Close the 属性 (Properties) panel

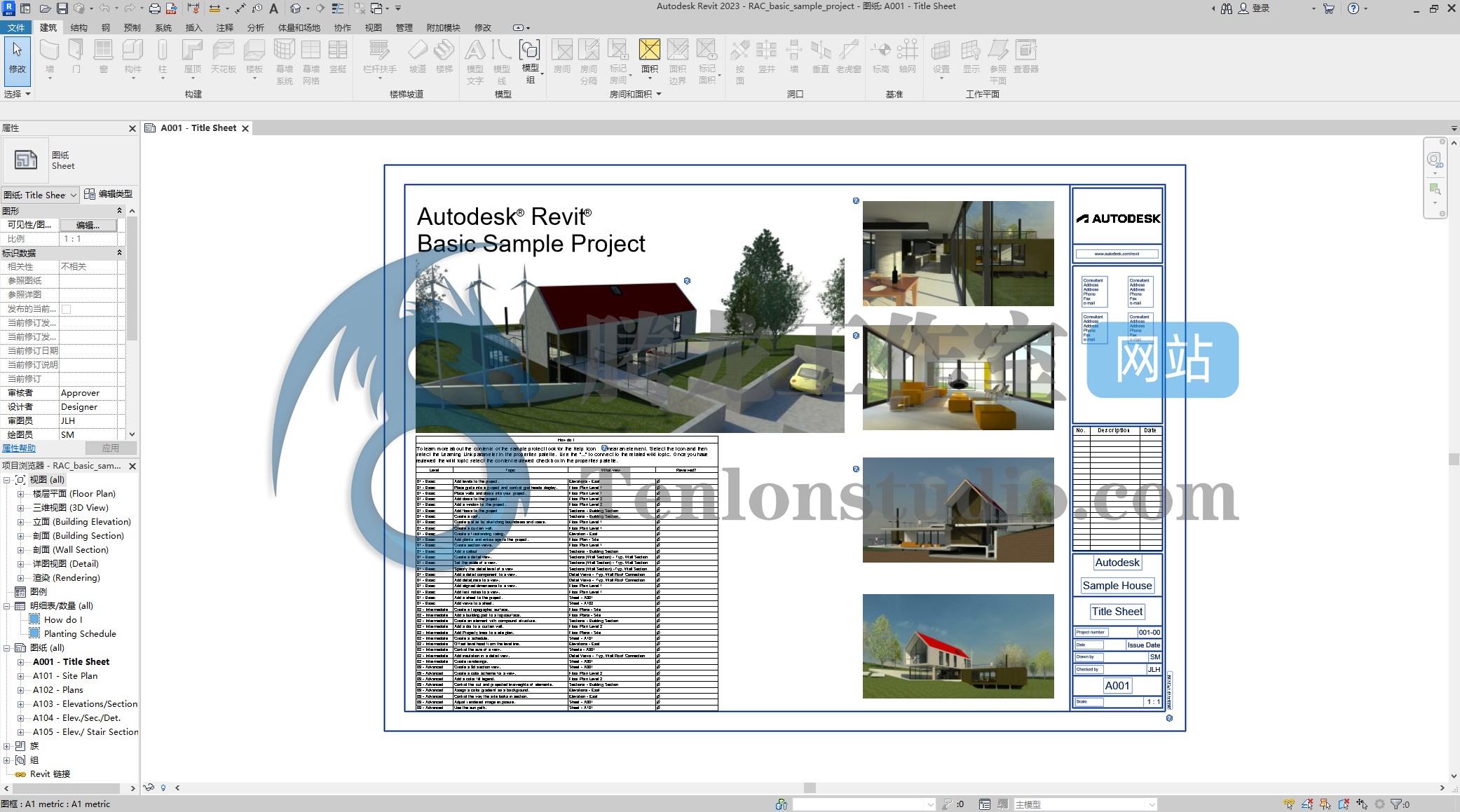[132, 128]
